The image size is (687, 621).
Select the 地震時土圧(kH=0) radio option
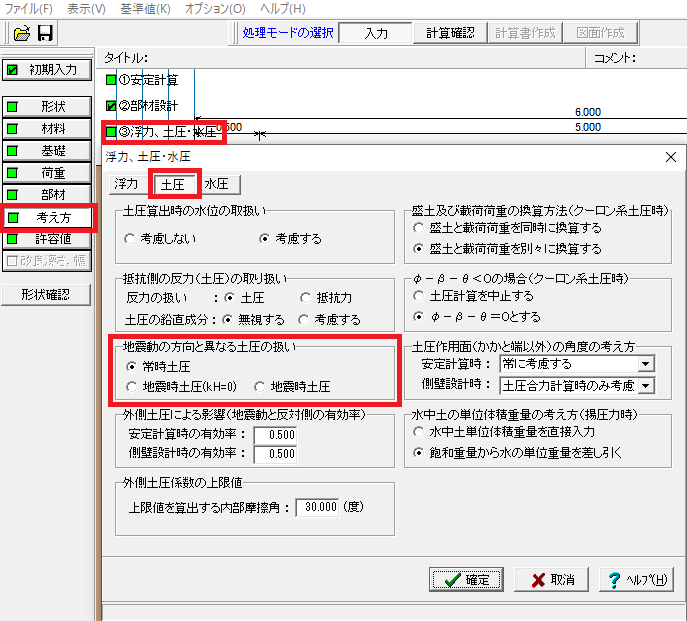tap(181, 387)
